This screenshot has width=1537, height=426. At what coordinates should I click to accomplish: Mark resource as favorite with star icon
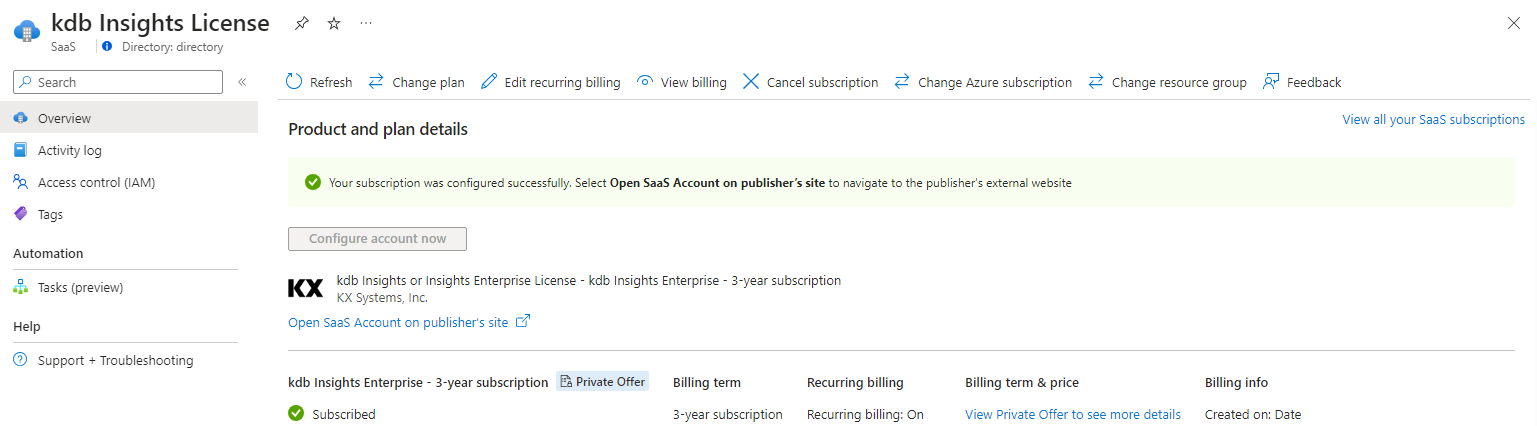(x=334, y=24)
